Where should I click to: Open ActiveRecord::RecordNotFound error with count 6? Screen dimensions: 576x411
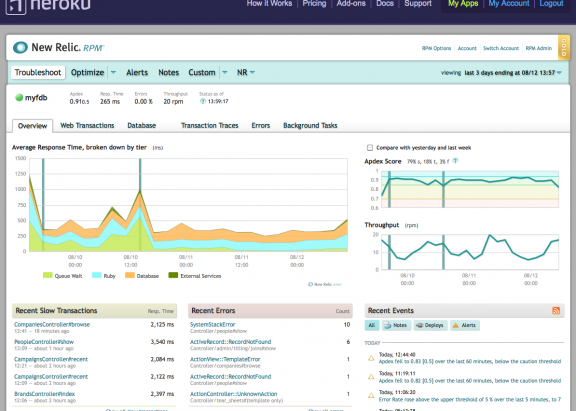[230, 342]
